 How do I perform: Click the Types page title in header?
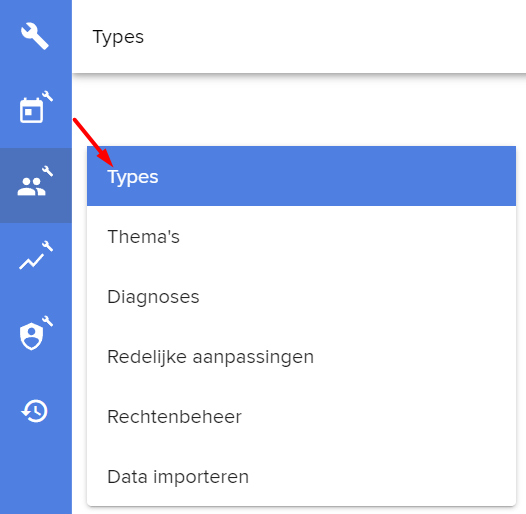118,37
